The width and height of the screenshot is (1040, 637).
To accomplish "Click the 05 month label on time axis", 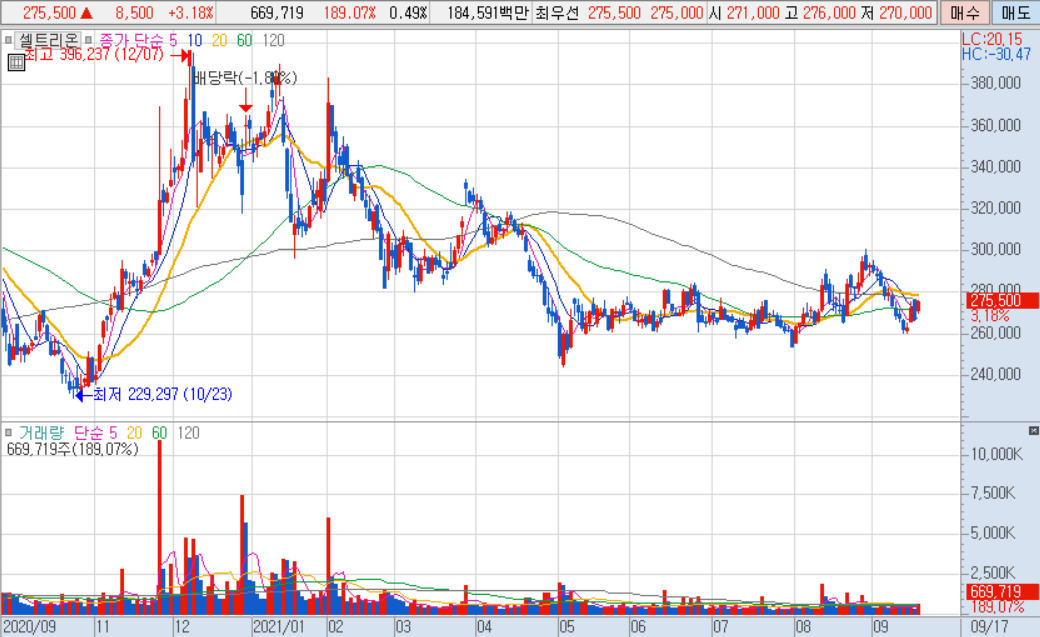I will click(x=566, y=626).
